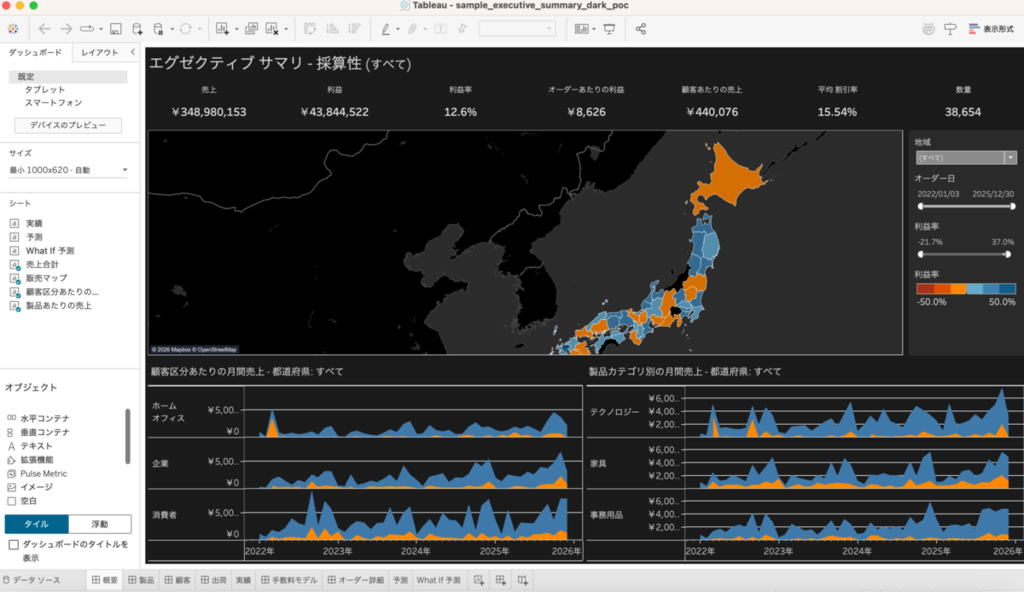Open the Show Me (表示形式) panel
The width and height of the screenshot is (1024, 592).
click(x=991, y=29)
